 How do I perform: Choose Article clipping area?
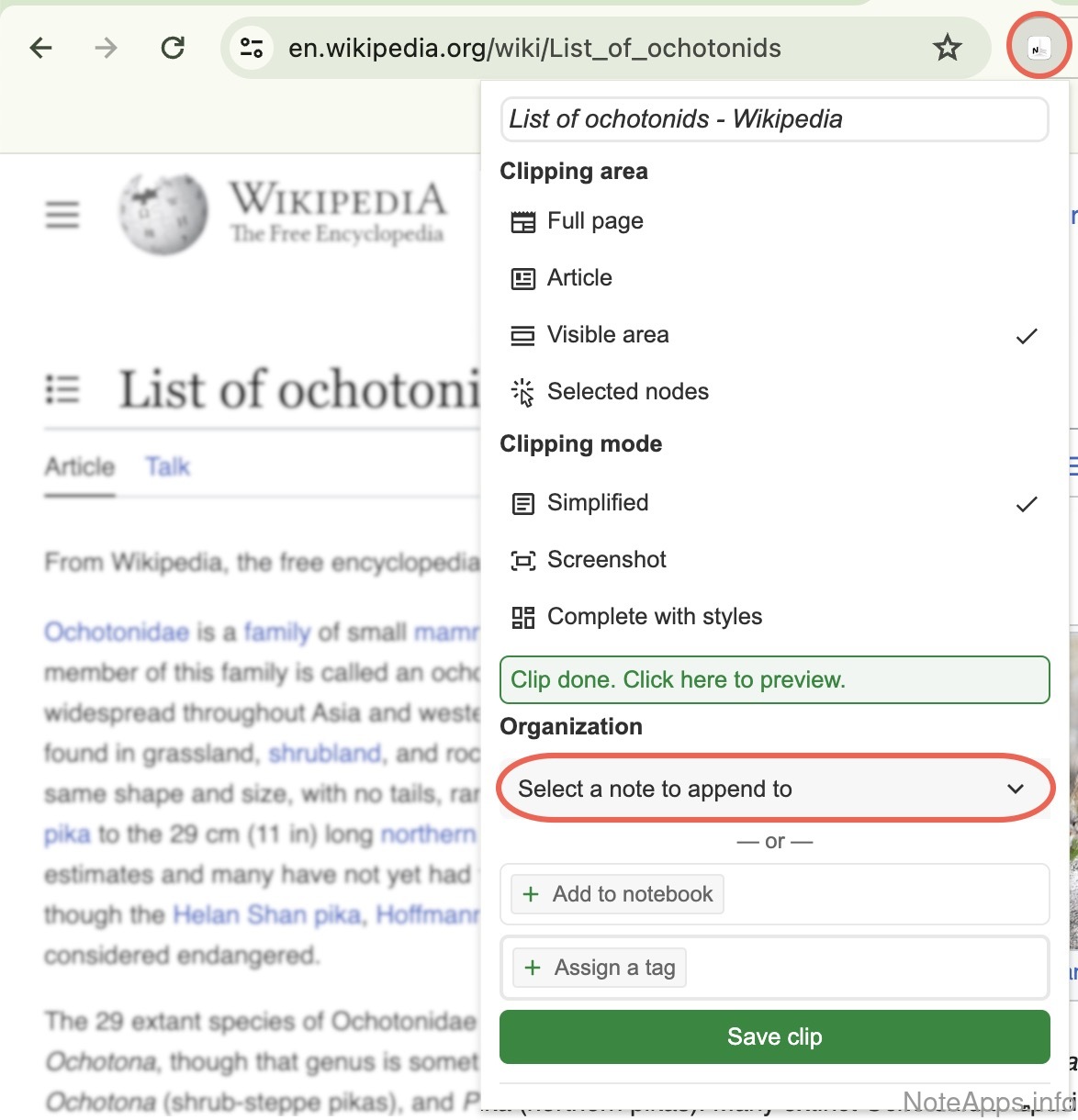pos(579,278)
